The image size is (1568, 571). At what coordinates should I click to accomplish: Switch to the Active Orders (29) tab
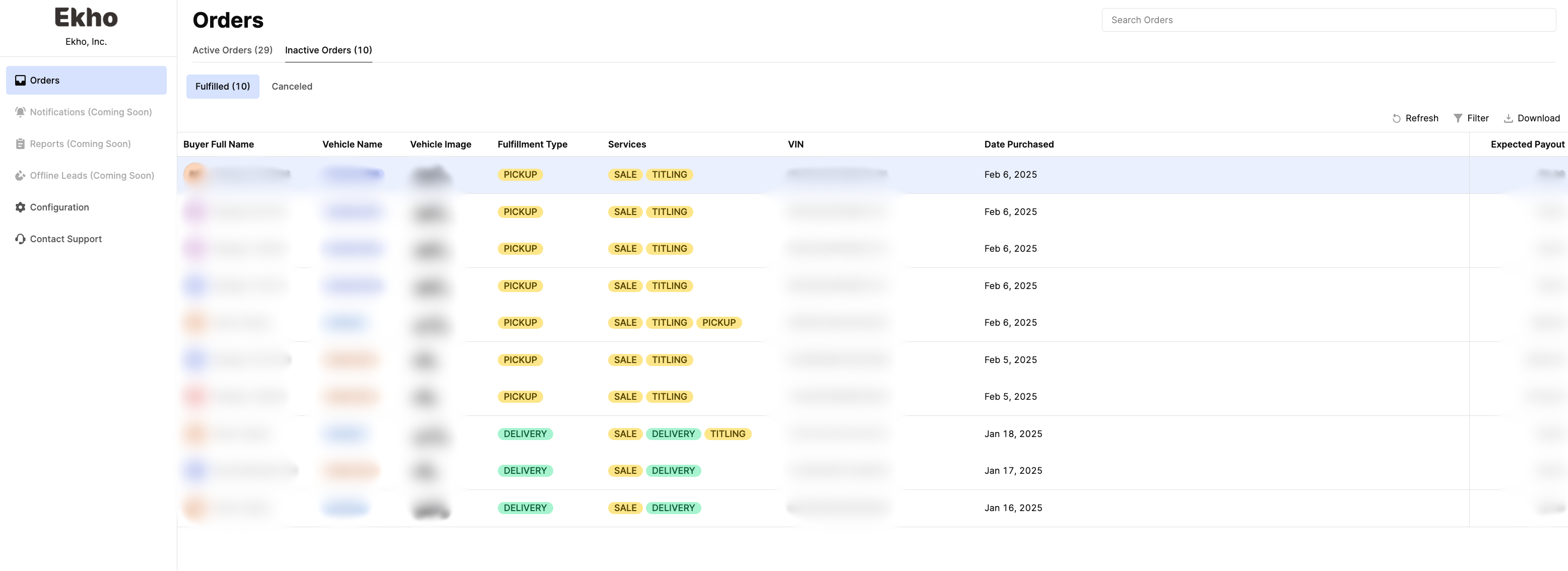pos(232,50)
